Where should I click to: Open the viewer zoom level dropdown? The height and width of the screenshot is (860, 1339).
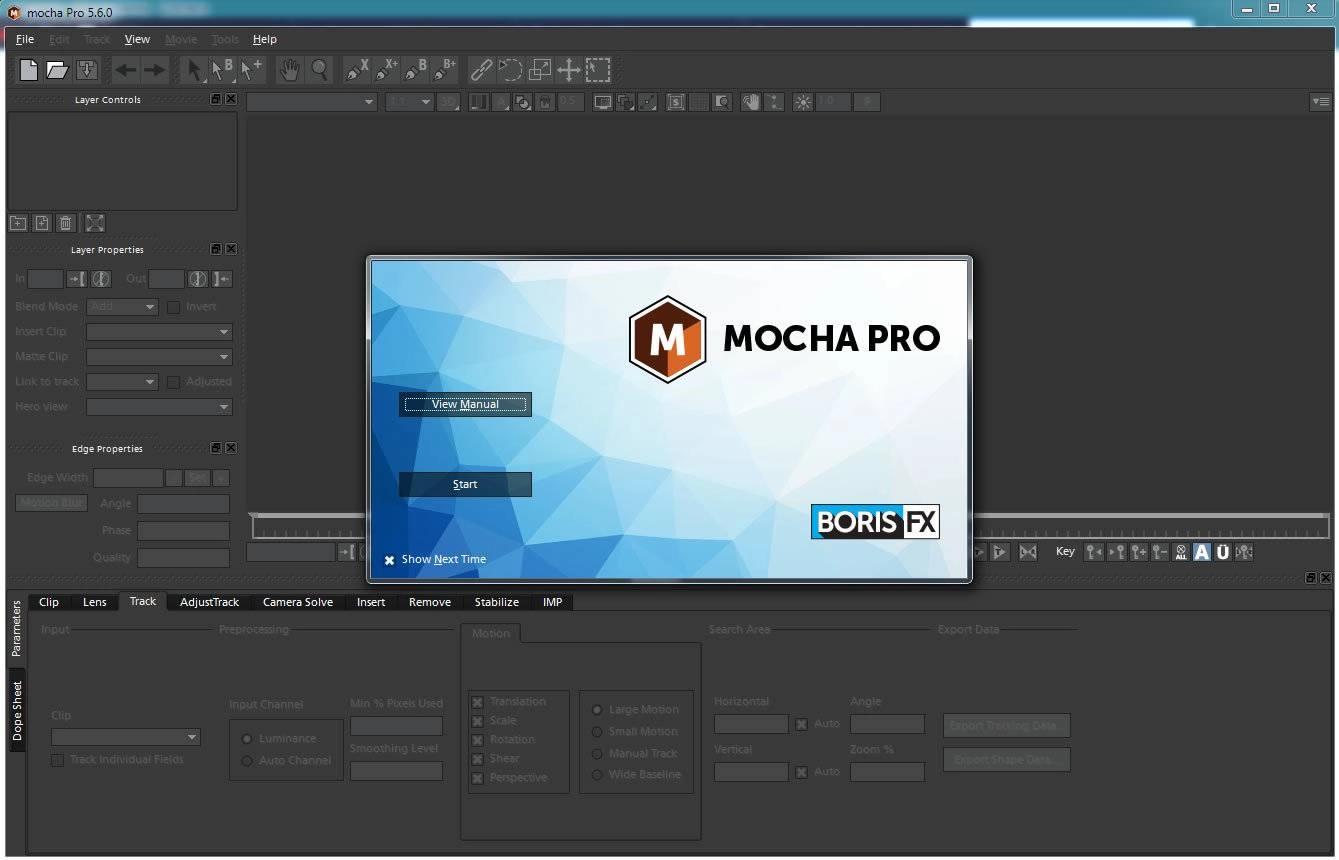(x=410, y=102)
